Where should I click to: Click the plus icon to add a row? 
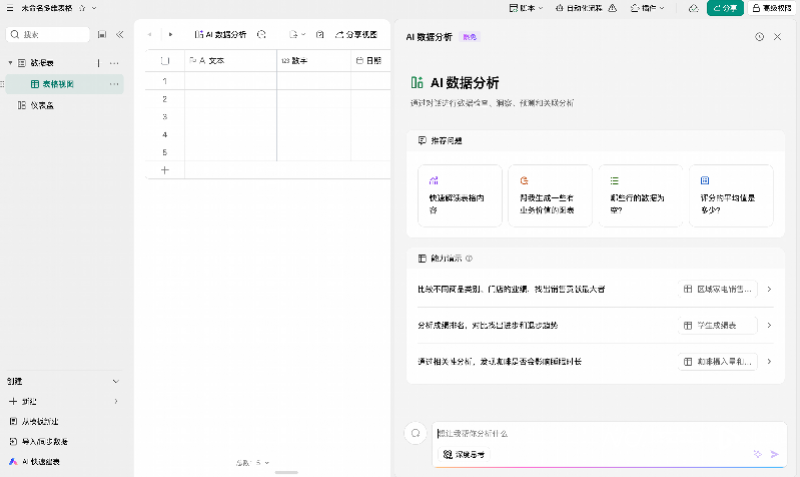(x=165, y=170)
